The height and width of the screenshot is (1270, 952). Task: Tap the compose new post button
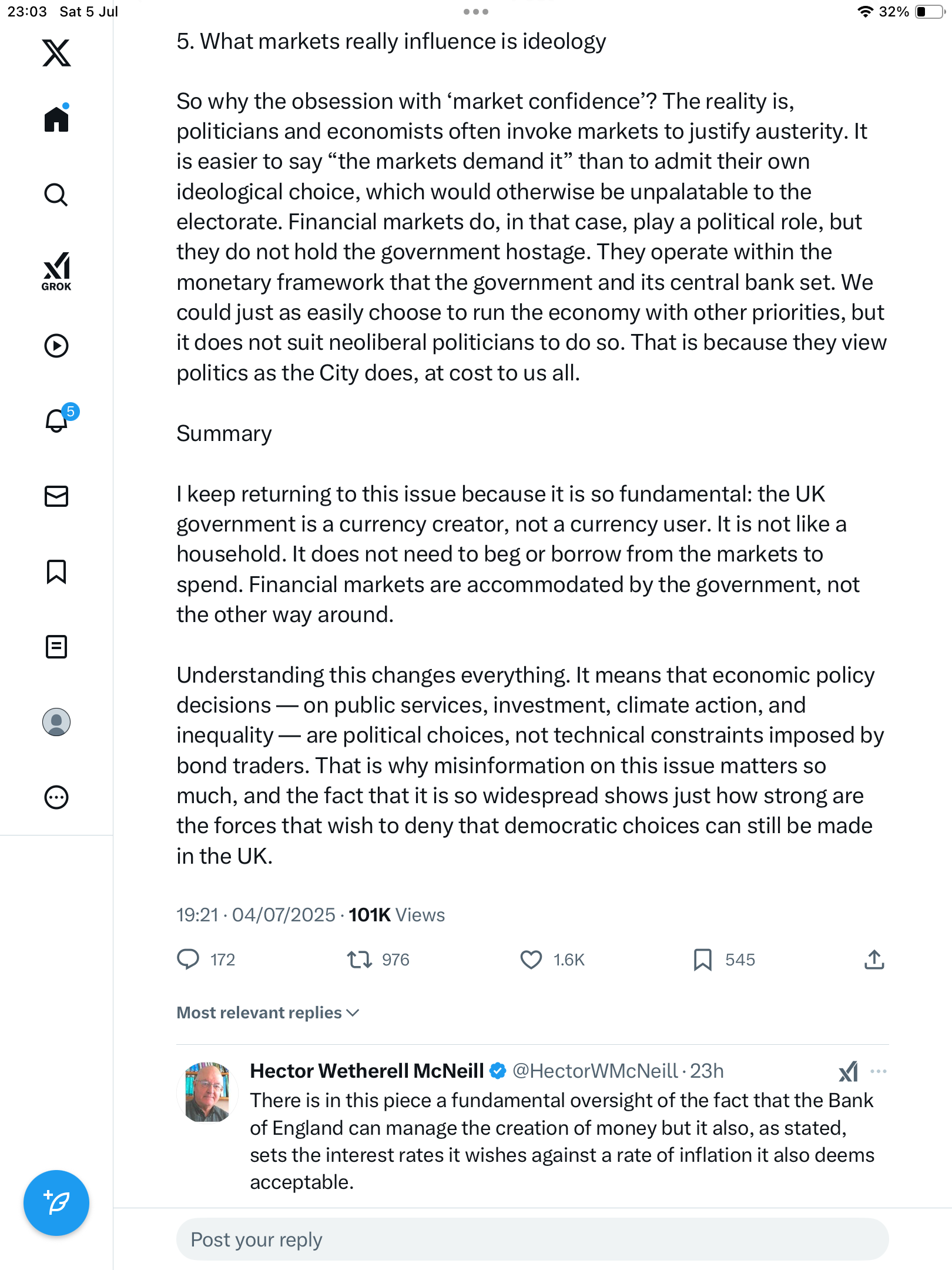[x=56, y=1203]
